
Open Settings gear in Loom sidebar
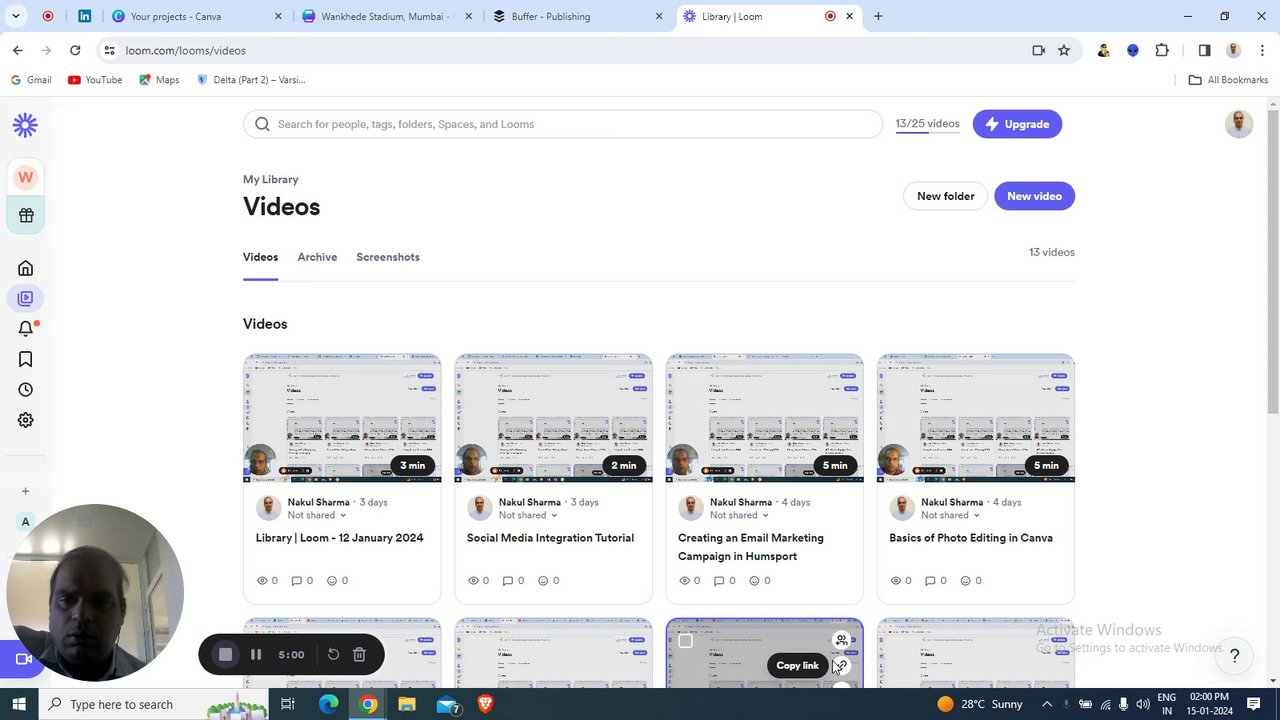25,420
